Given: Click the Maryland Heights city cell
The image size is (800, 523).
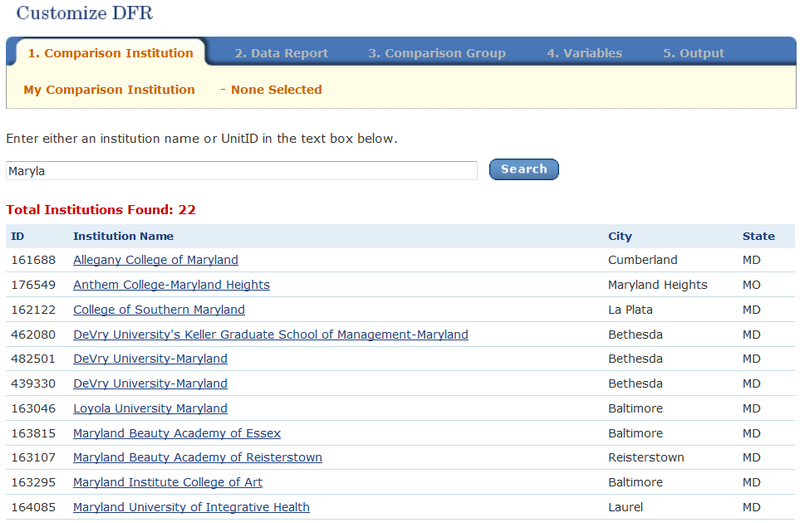Looking at the screenshot, I should (x=658, y=285).
